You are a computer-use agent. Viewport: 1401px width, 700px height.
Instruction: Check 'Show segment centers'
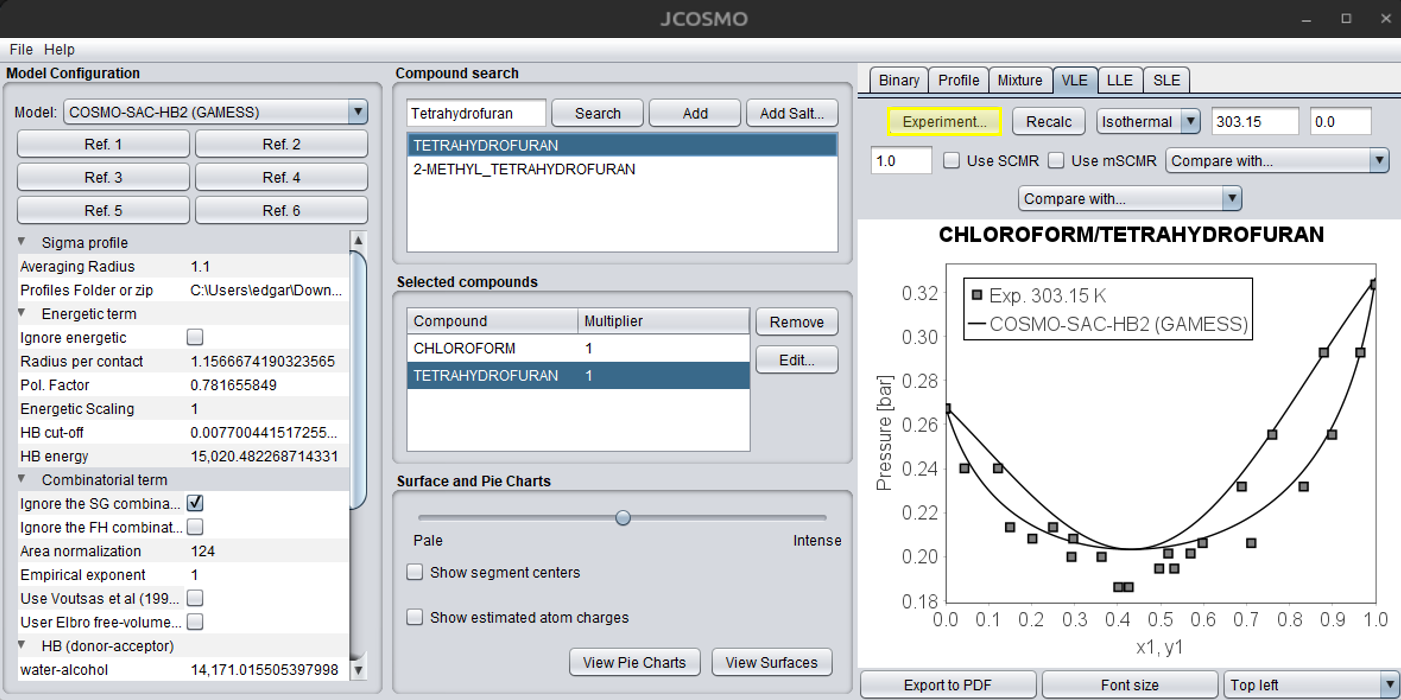coord(414,572)
